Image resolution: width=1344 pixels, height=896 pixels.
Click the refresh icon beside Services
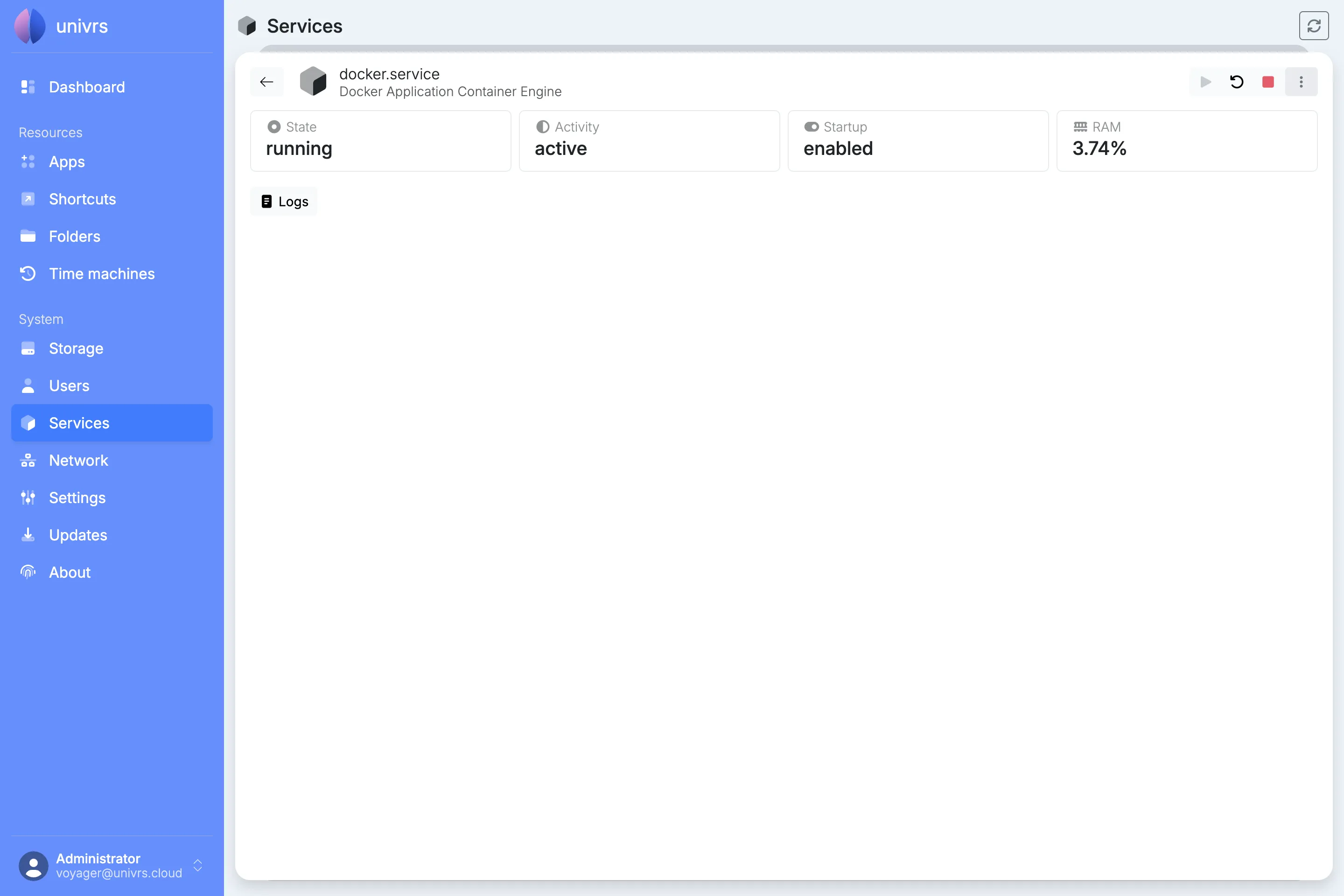[x=1314, y=26]
